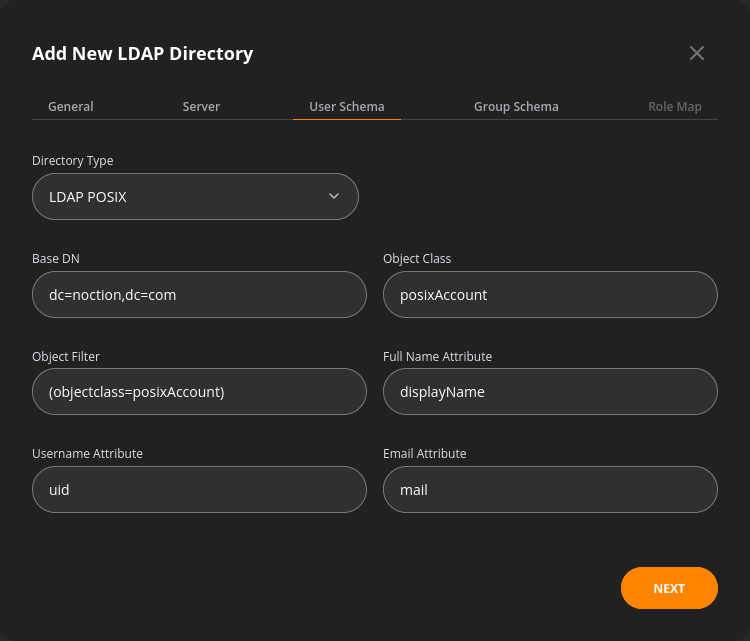
Task: Click the Add New LDAP Directory title
Action: click(x=143, y=54)
